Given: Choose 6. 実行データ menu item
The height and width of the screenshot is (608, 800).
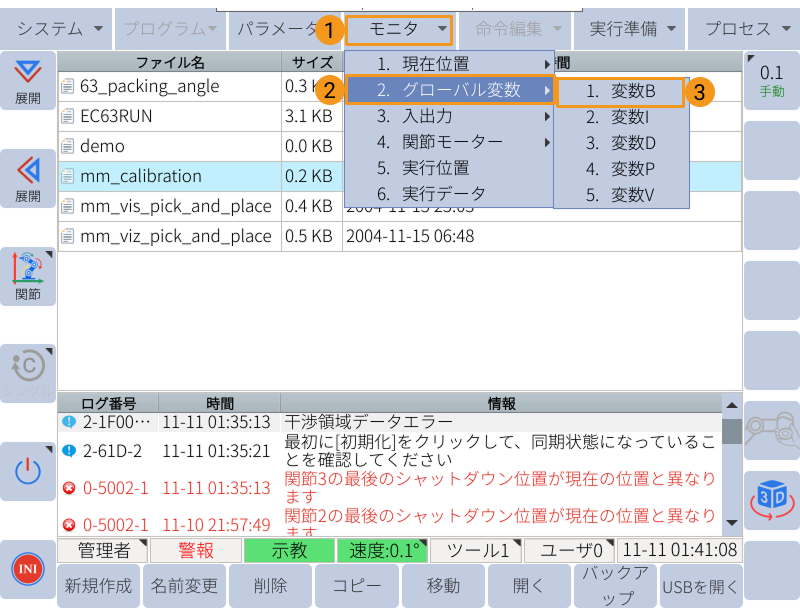Looking at the screenshot, I should [x=449, y=194].
